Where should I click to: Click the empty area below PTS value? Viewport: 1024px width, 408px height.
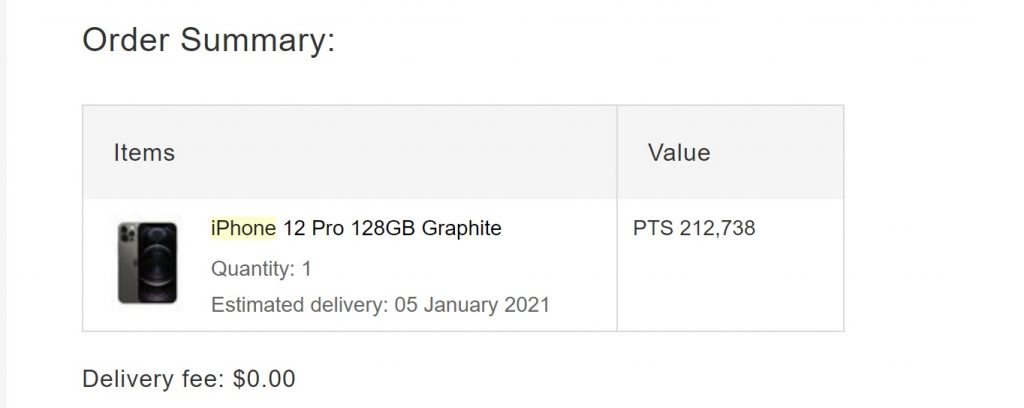point(730,287)
